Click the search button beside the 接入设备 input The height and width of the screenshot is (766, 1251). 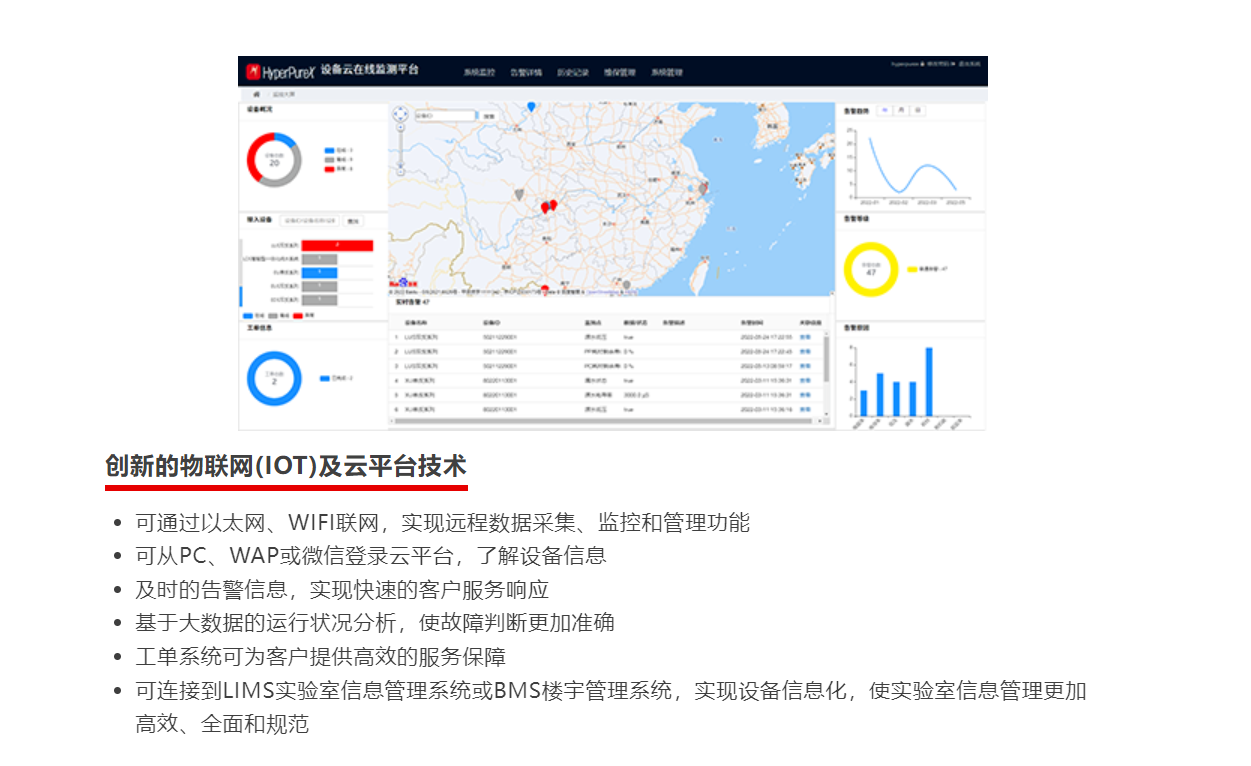point(353,221)
